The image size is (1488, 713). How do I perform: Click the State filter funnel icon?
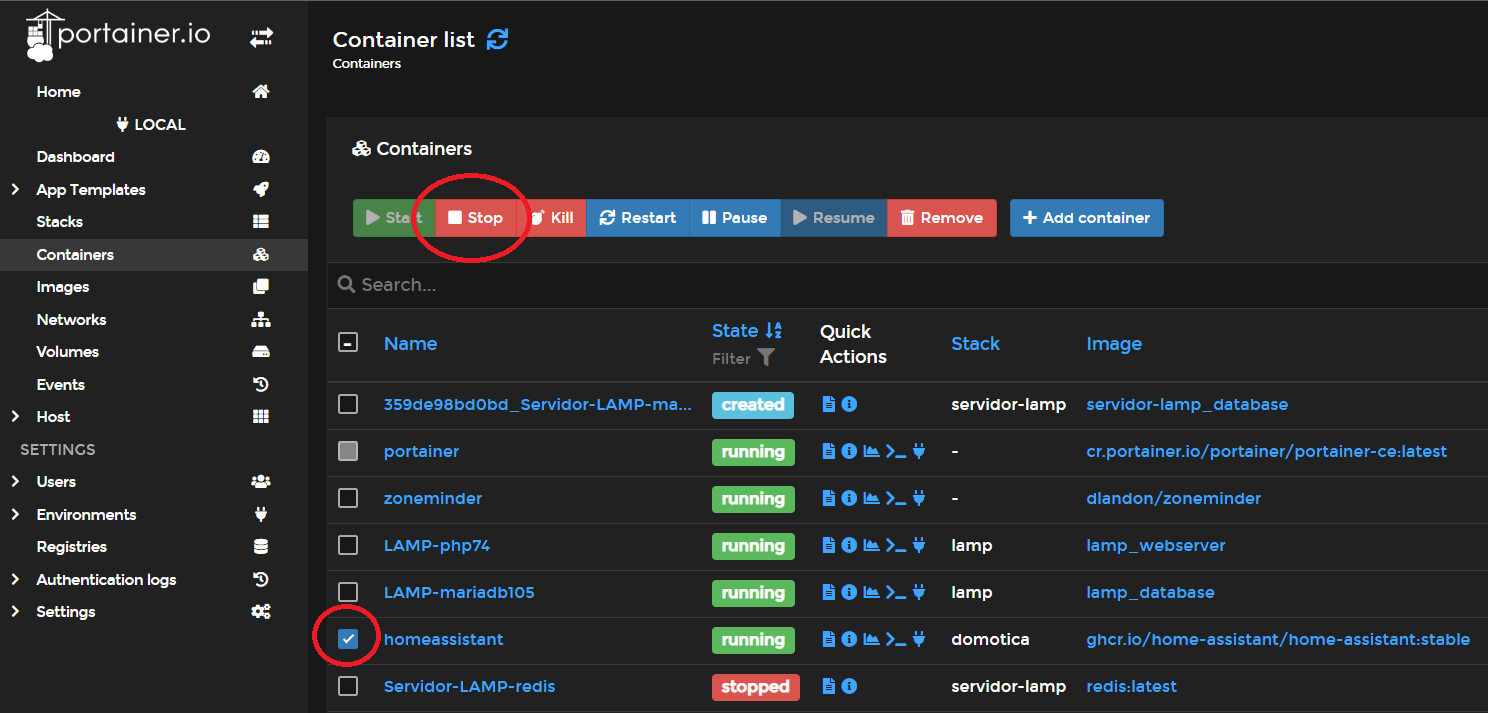tap(766, 357)
